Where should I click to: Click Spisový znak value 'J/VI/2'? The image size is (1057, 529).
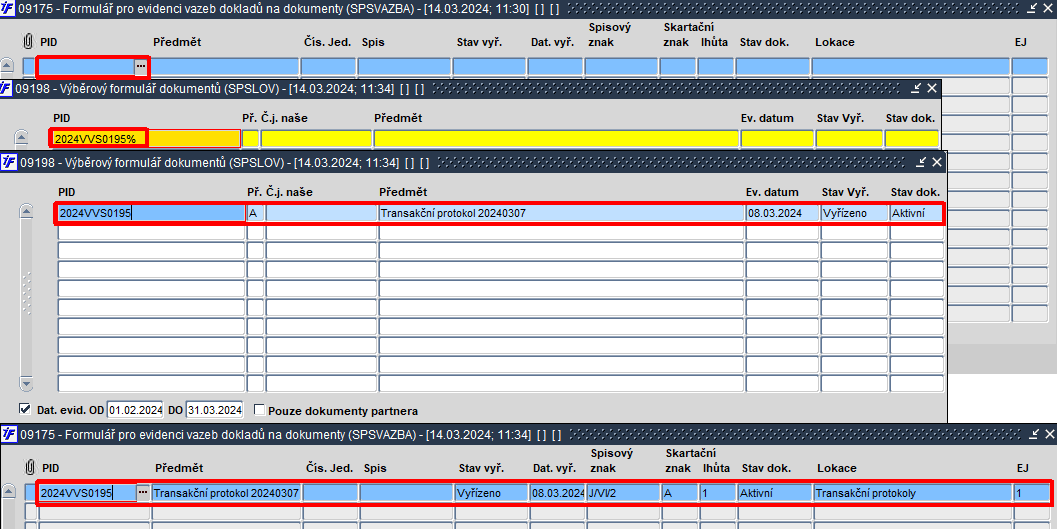coord(623,493)
